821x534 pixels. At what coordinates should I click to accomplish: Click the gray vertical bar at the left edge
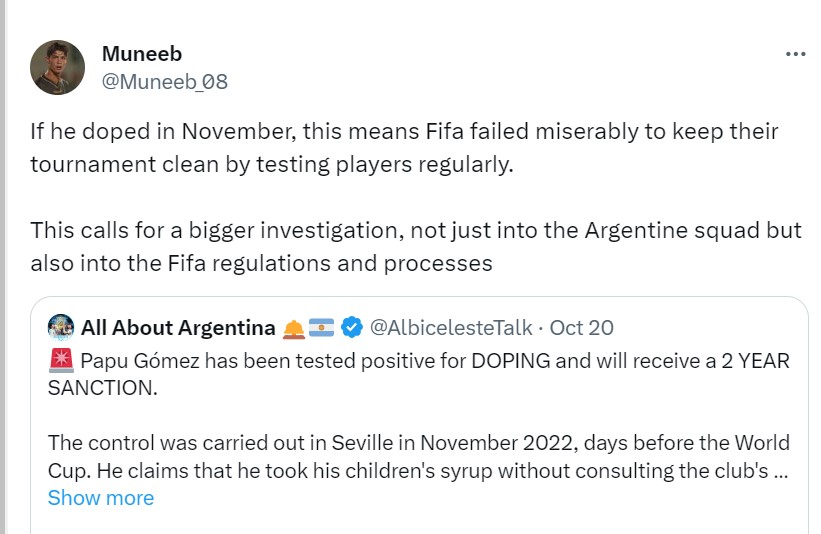[x=3, y=267]
